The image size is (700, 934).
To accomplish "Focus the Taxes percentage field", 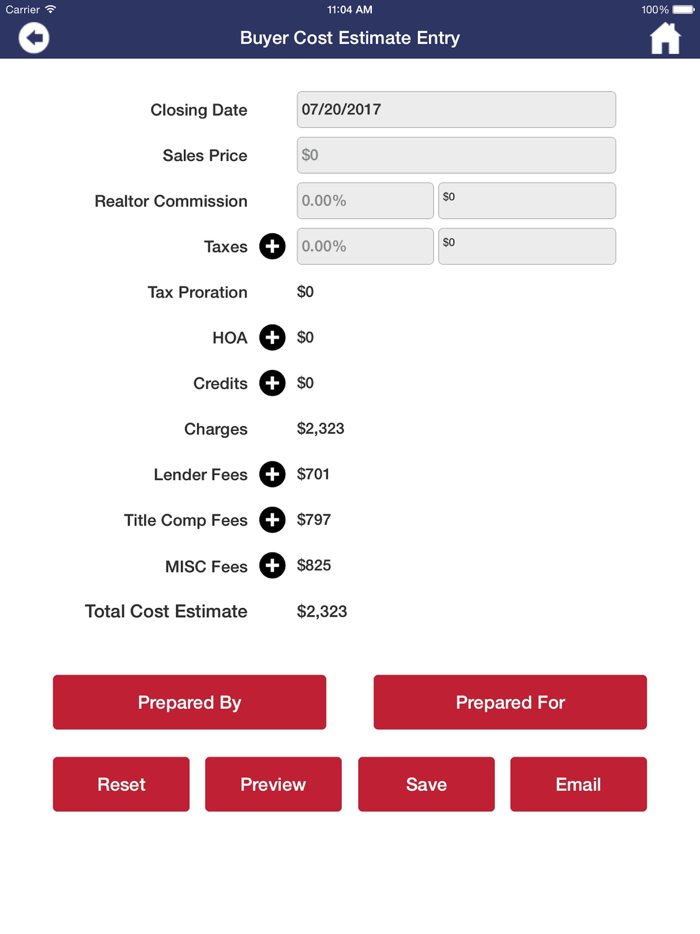I will pos(365,246).
